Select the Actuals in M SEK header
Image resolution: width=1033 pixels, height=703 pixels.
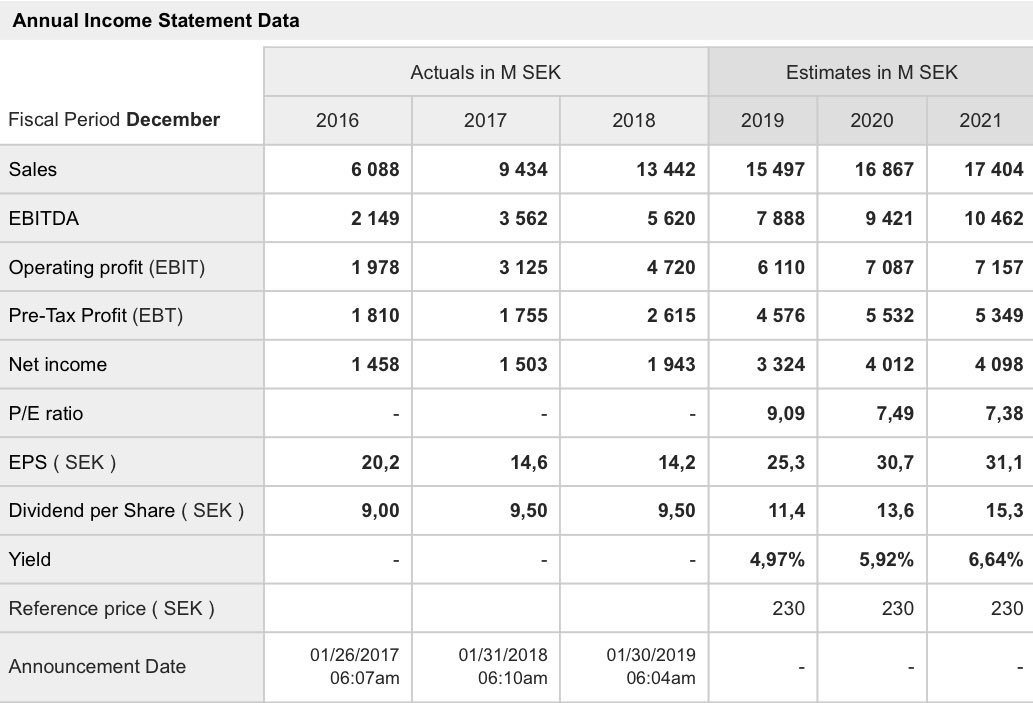(x=486, y=72)
